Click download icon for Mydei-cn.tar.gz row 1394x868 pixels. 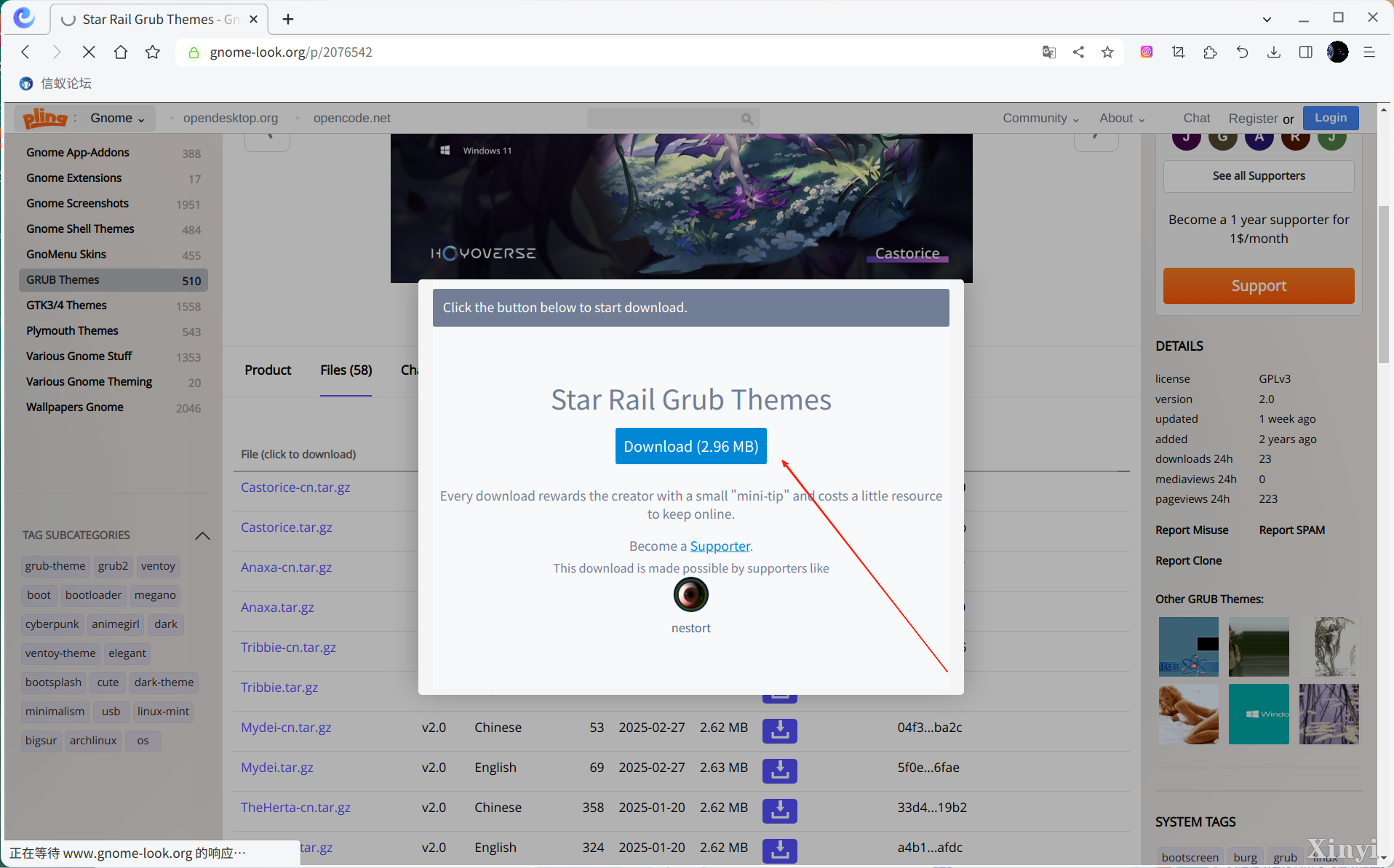(x=780, y=730)
